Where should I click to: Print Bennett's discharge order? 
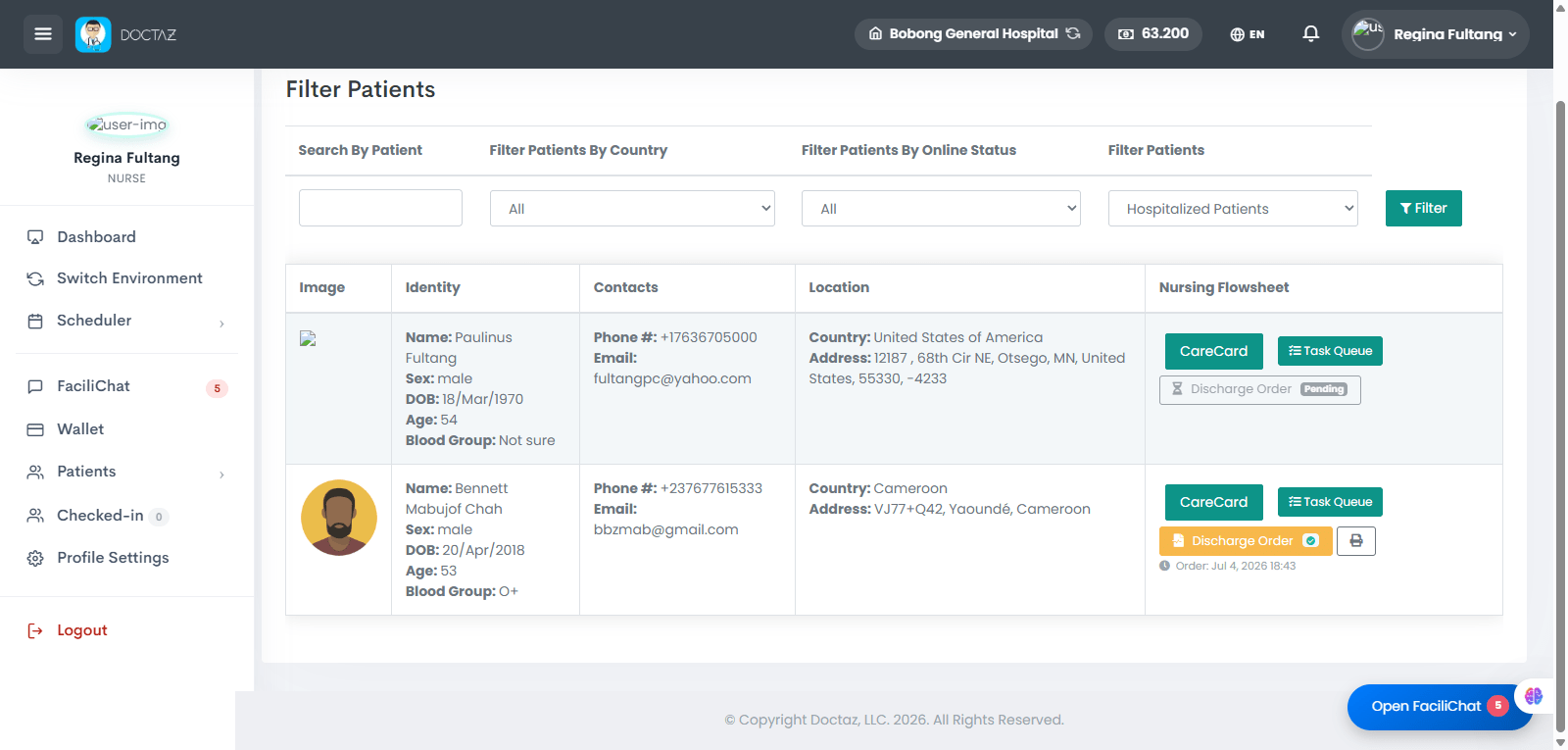(x=1356, y=541)
